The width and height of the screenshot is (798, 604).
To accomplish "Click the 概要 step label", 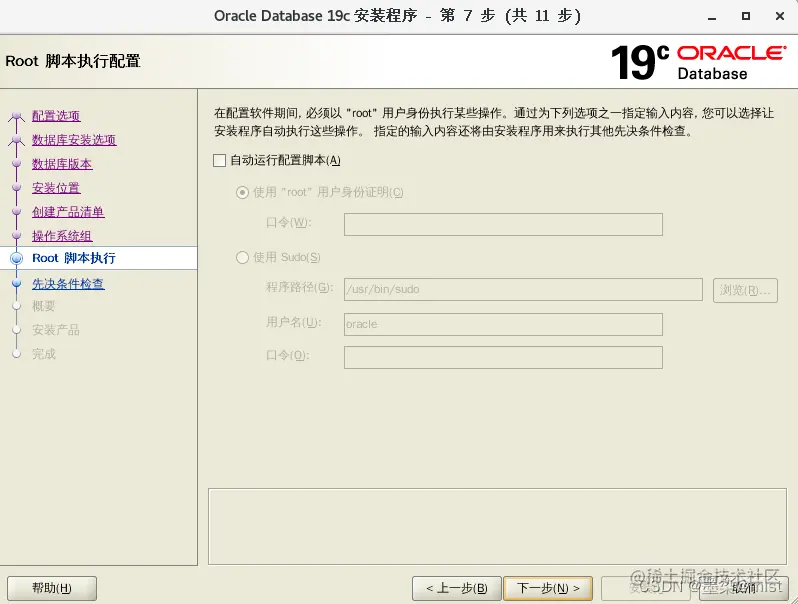I will pos(43,306).
